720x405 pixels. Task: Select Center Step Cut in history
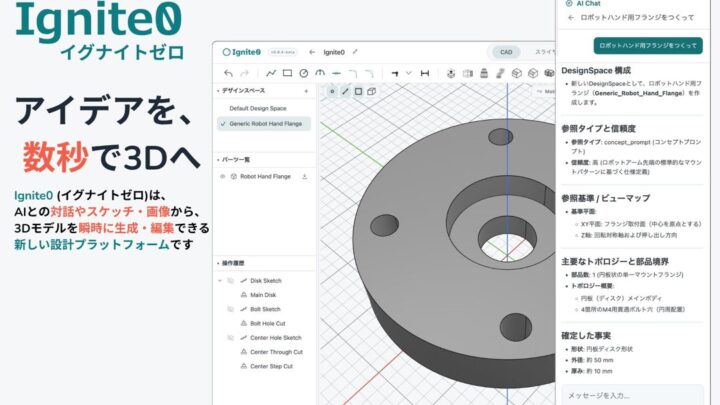(271, 366)
